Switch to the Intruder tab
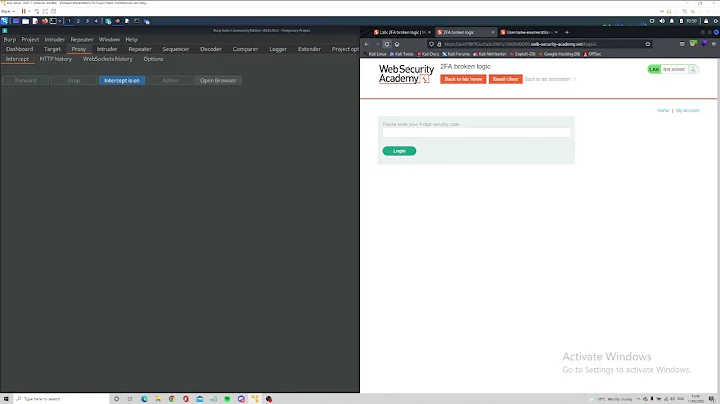720x404 pixels. tap(107, 49)
